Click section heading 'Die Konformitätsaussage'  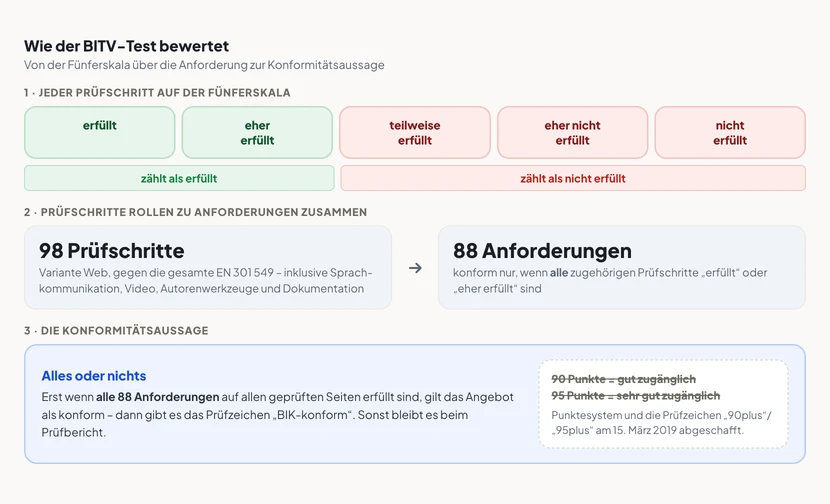pyautogui.click(x=116, y=331)
